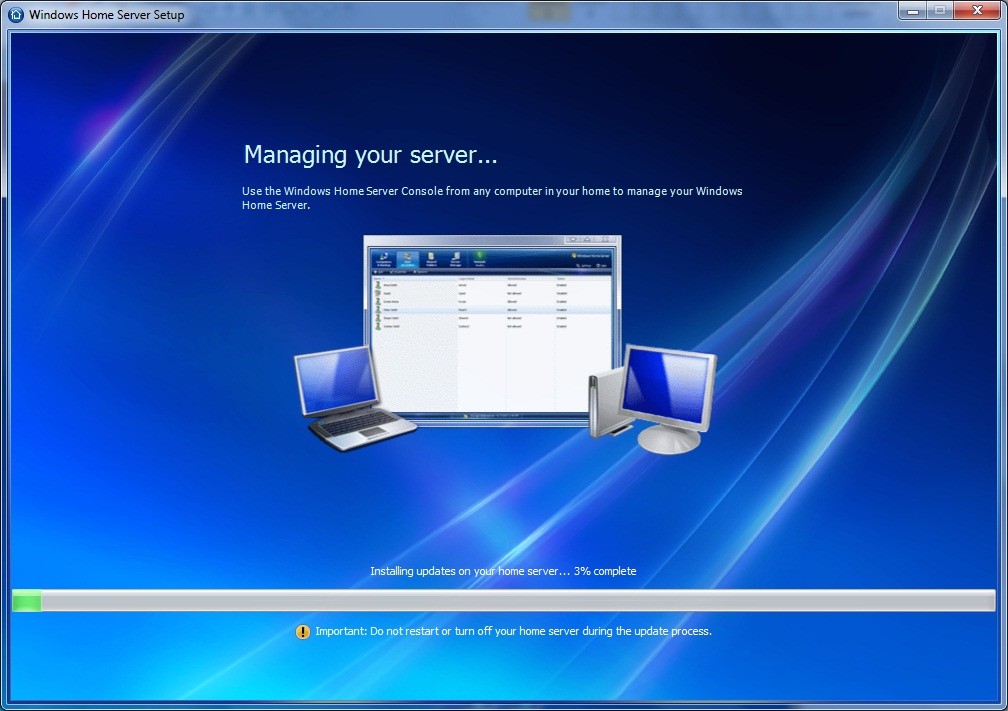1008x711 pixels.
Task: Click the 'Do not restart or turn off' warning text
Action: click(513, 631)
